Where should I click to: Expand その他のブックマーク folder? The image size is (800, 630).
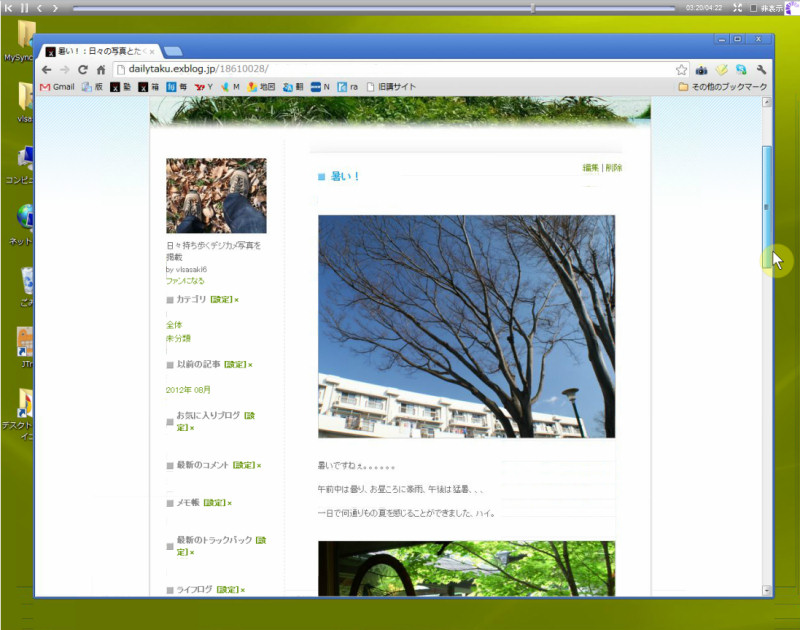coord(723,87)
